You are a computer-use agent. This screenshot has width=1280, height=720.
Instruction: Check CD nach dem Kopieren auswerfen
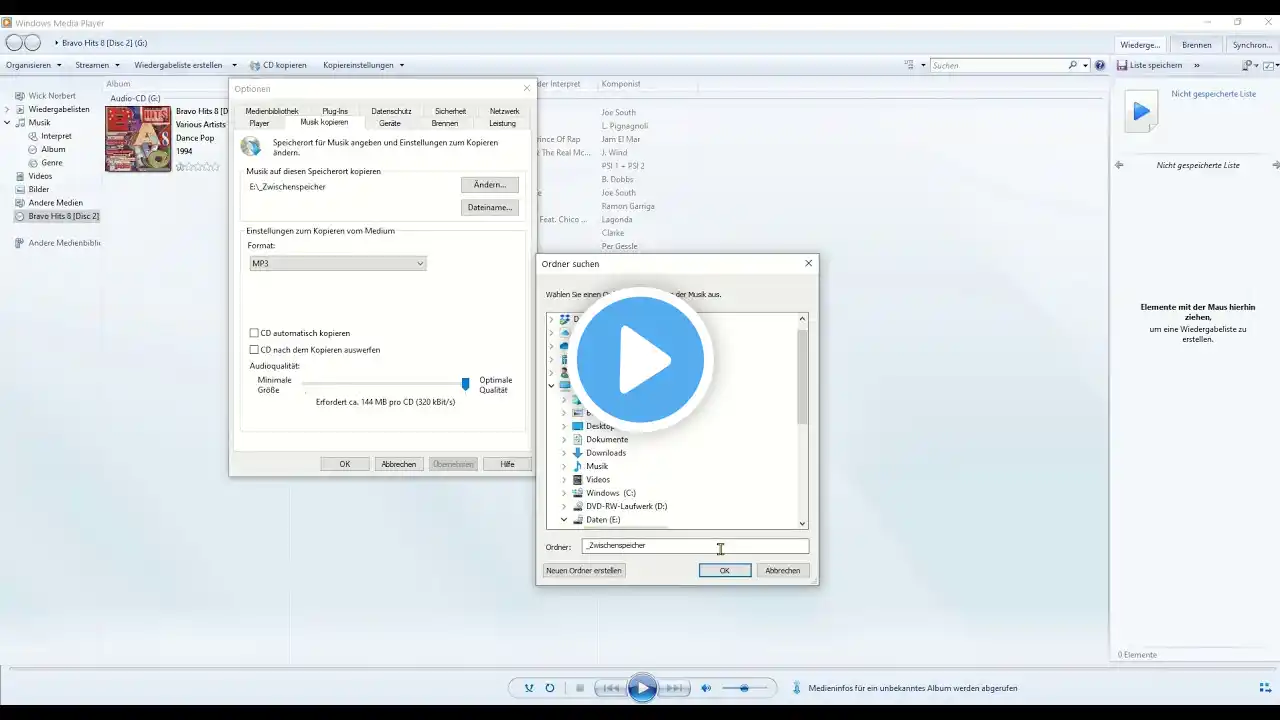click(254, 350)
